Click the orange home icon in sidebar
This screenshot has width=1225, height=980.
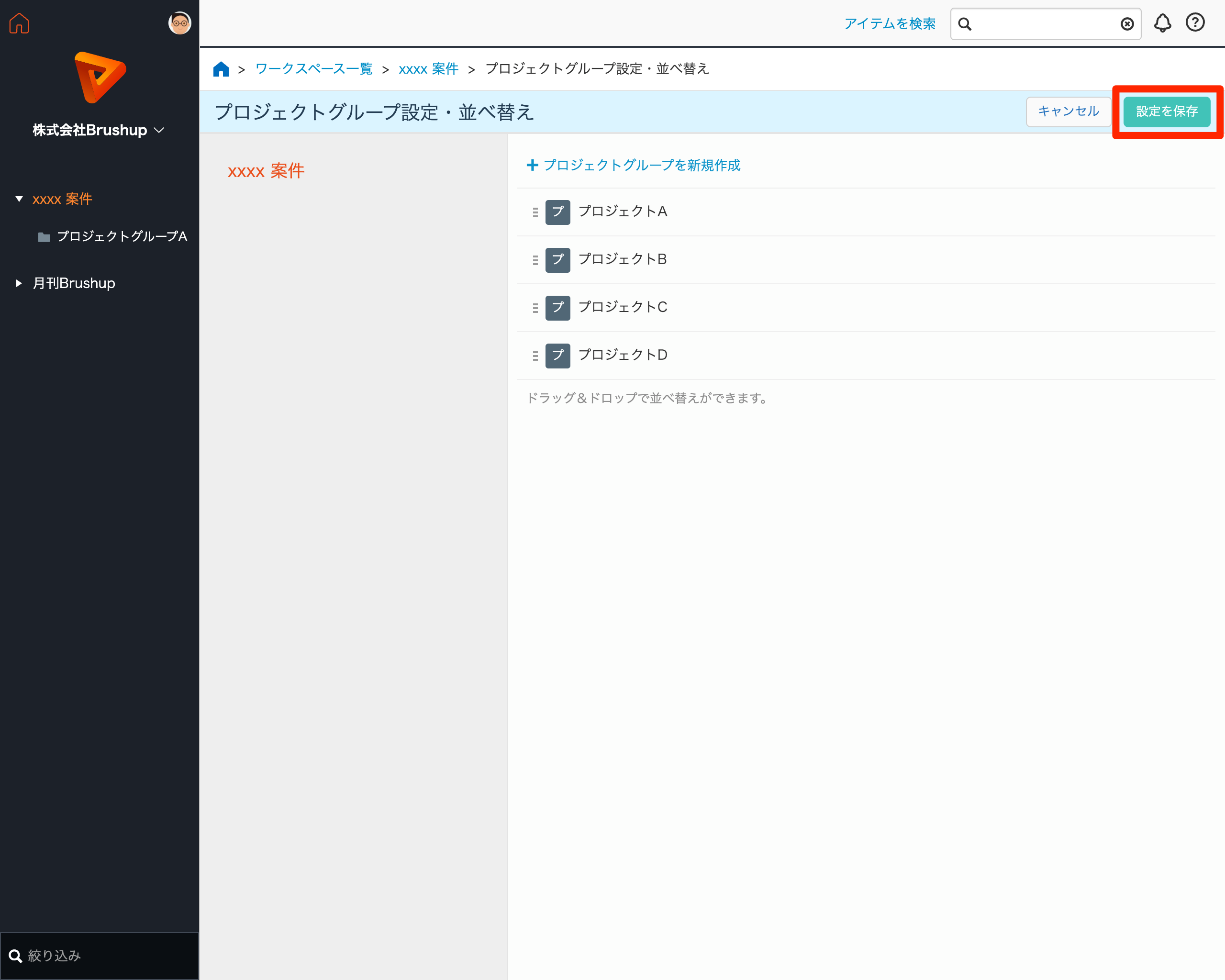(x=19, y=23)
